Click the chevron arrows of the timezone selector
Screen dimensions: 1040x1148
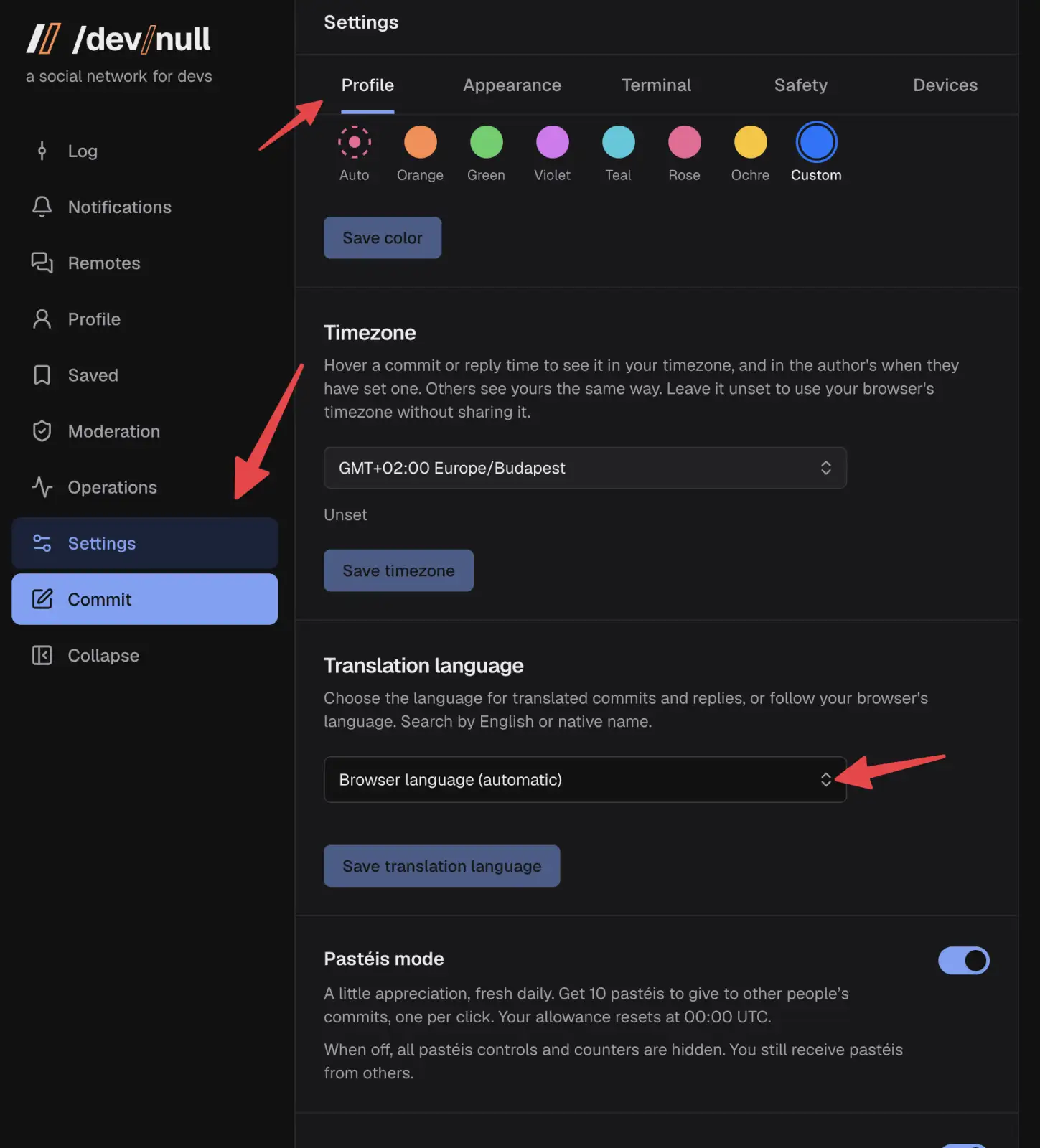pyautogui.click(x=826, y=468)
